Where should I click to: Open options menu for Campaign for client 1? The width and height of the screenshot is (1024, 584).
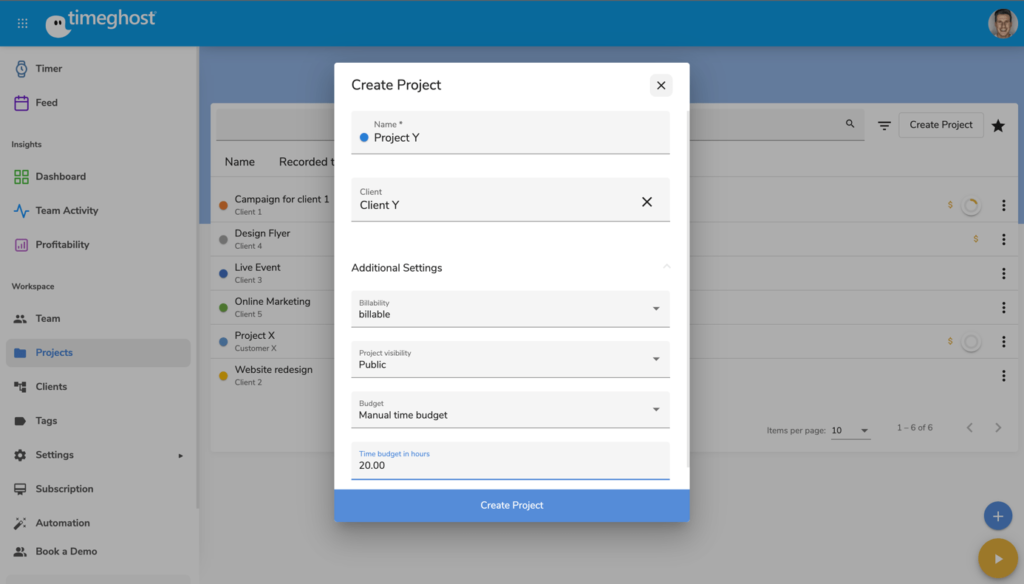pos(1003,205)
